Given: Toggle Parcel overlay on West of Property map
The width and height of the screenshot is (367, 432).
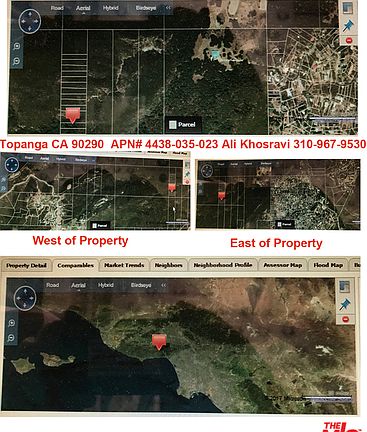Looking at the screenshot, I should click(99, 225).
